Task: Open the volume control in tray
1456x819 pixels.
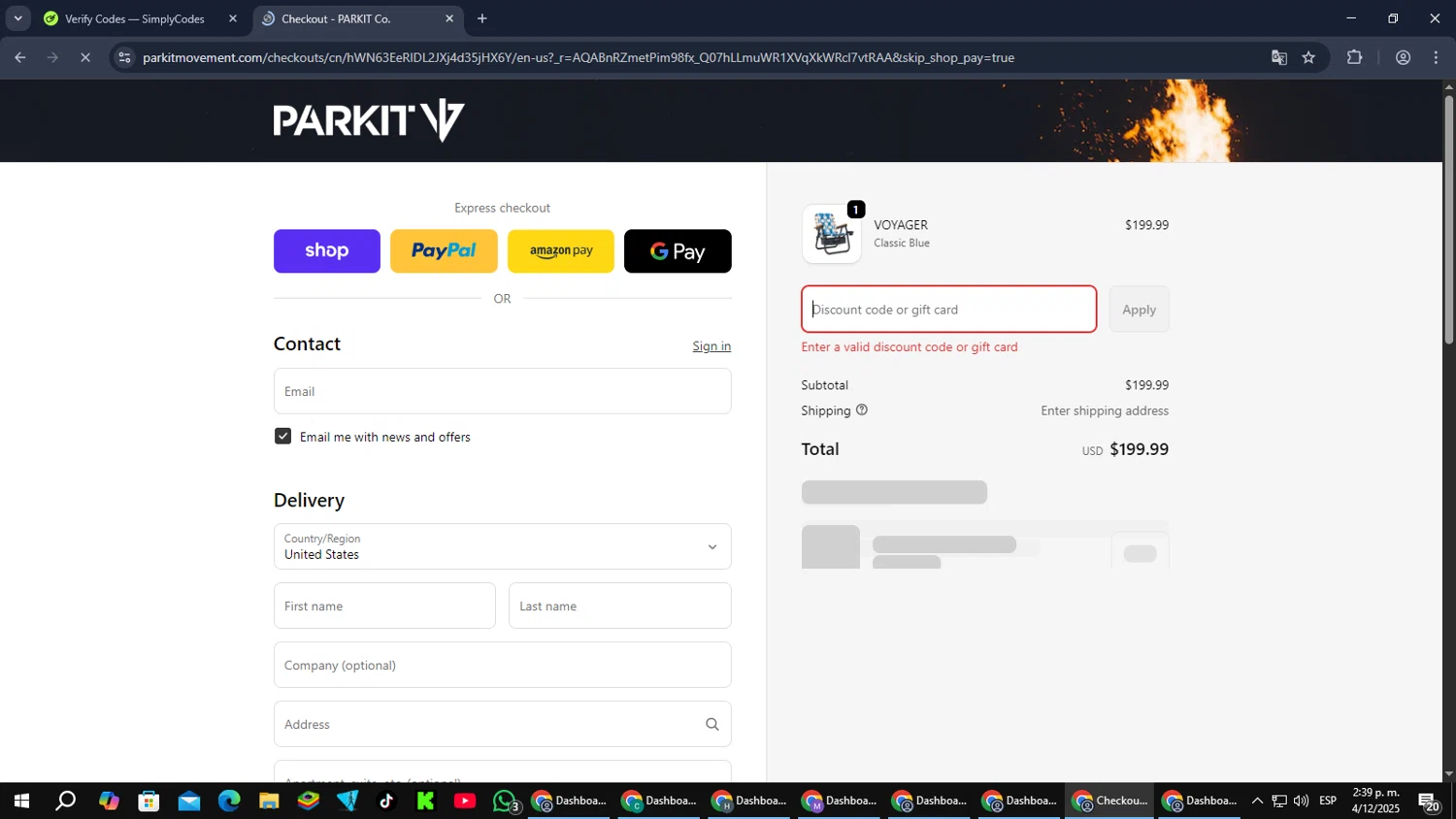Action: coord(1301,801)
